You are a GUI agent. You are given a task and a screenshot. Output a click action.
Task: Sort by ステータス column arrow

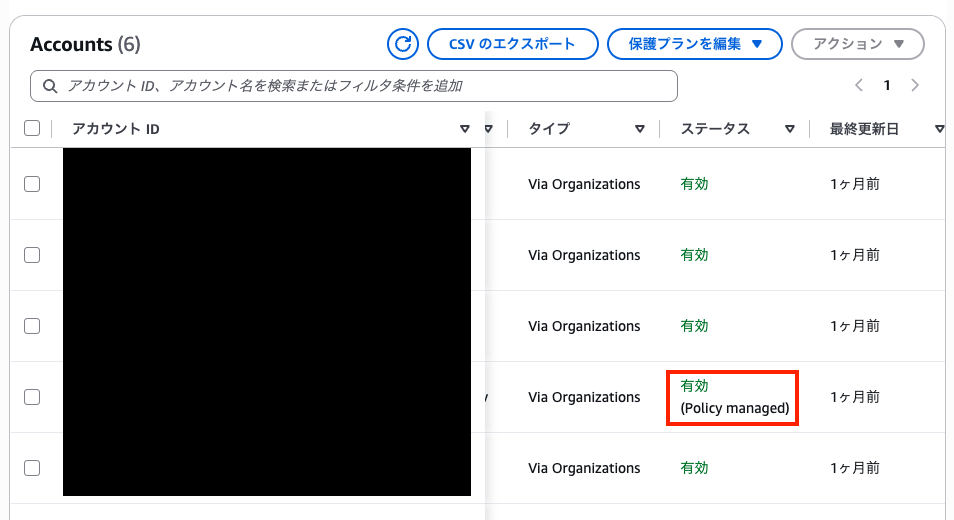tap(790, 129)
